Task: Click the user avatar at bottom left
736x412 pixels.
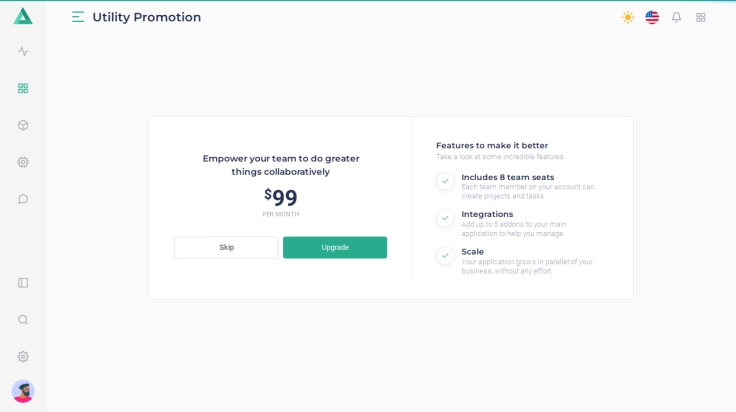Action: (x=23, y=391)
